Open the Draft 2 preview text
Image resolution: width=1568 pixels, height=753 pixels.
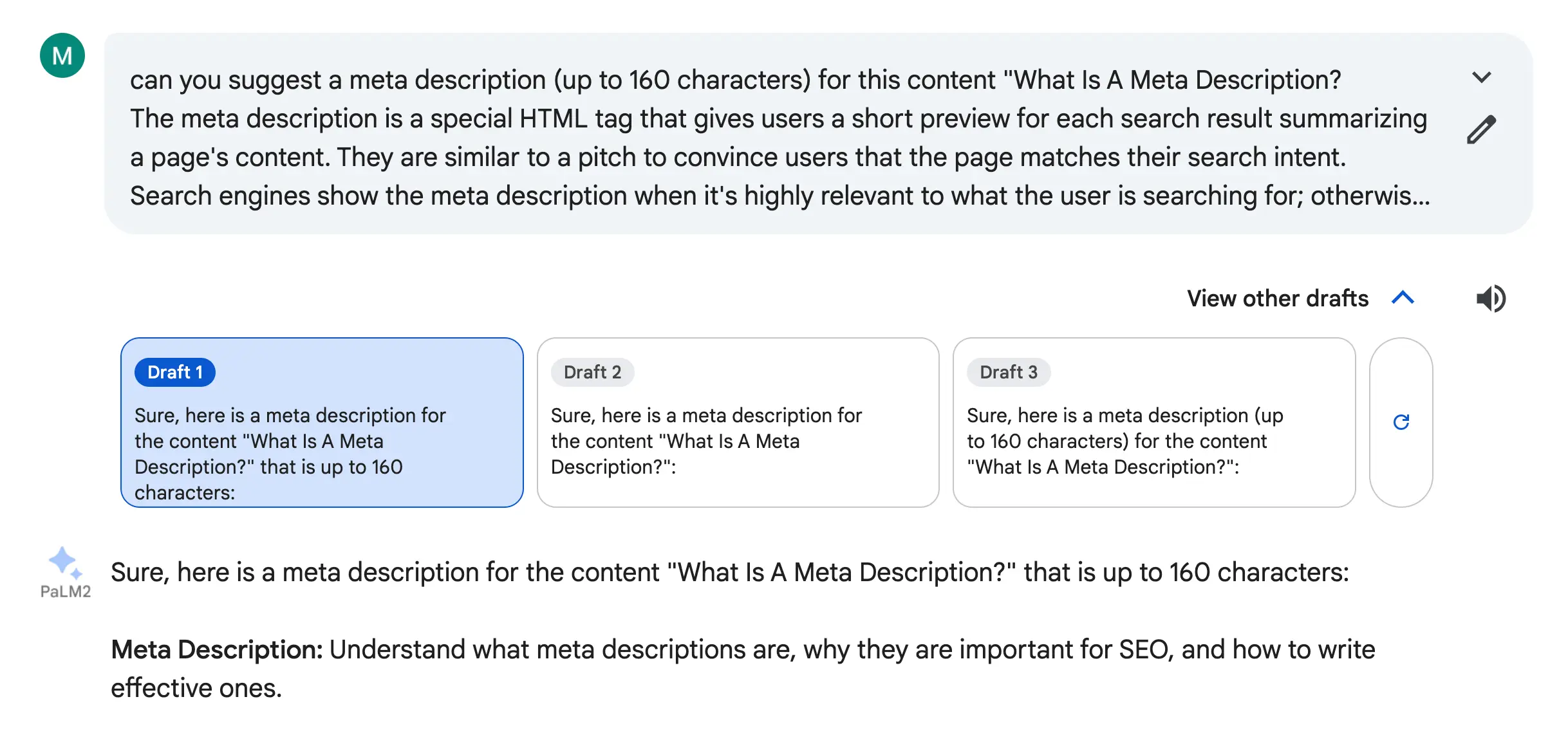pos(706,441)
